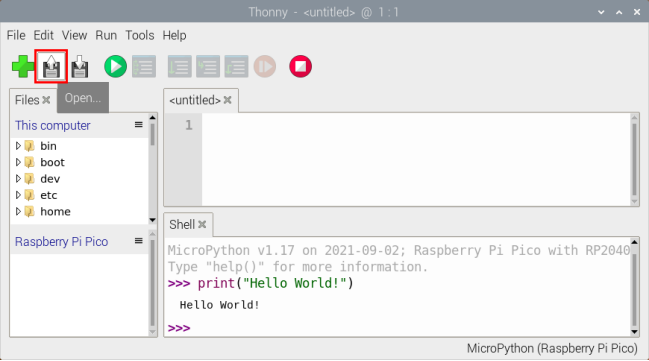Click the editor vertical scrollbar
This screenshot has width=649, height=361.
point(635,160)
